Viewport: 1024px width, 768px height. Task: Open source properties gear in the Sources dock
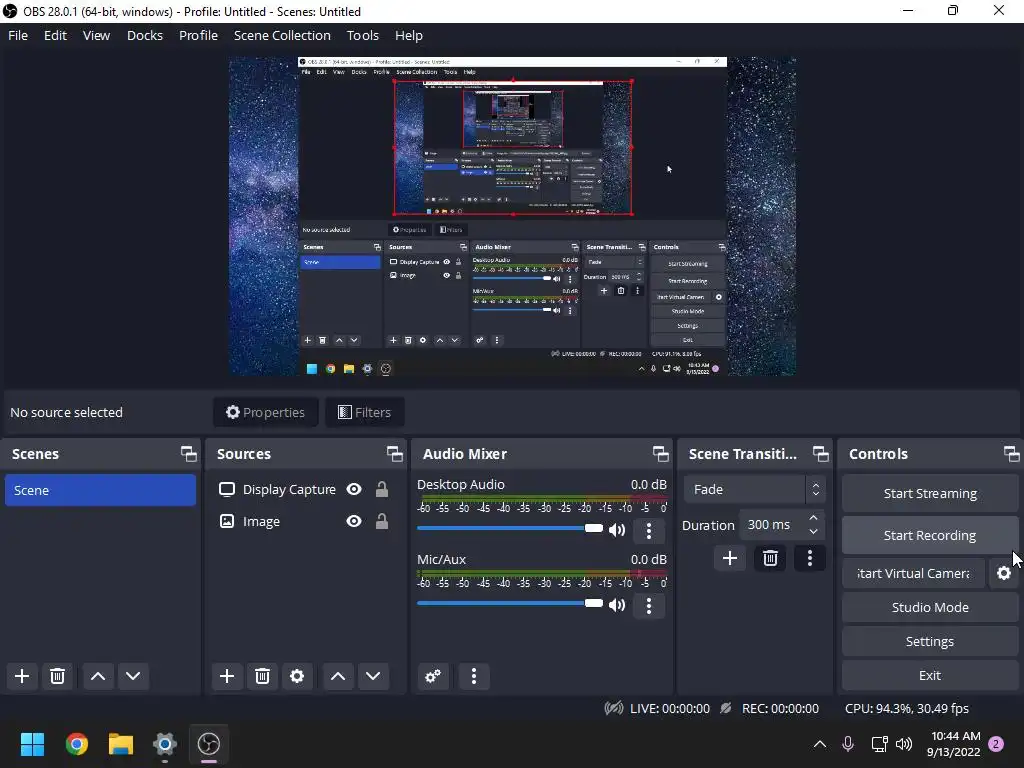297,676
